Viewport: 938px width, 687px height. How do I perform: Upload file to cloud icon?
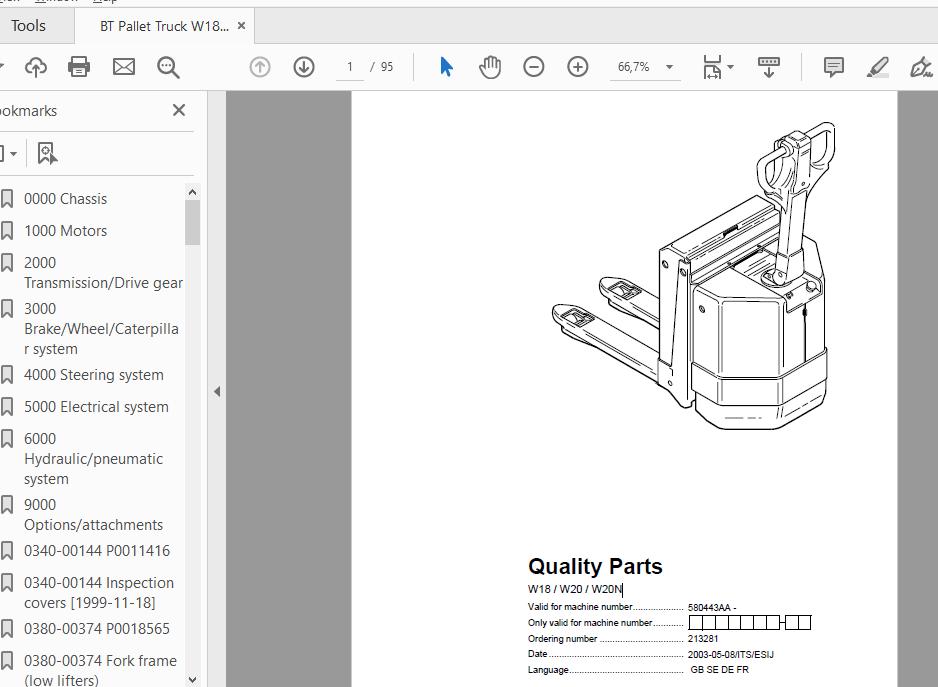coord(36,67)
